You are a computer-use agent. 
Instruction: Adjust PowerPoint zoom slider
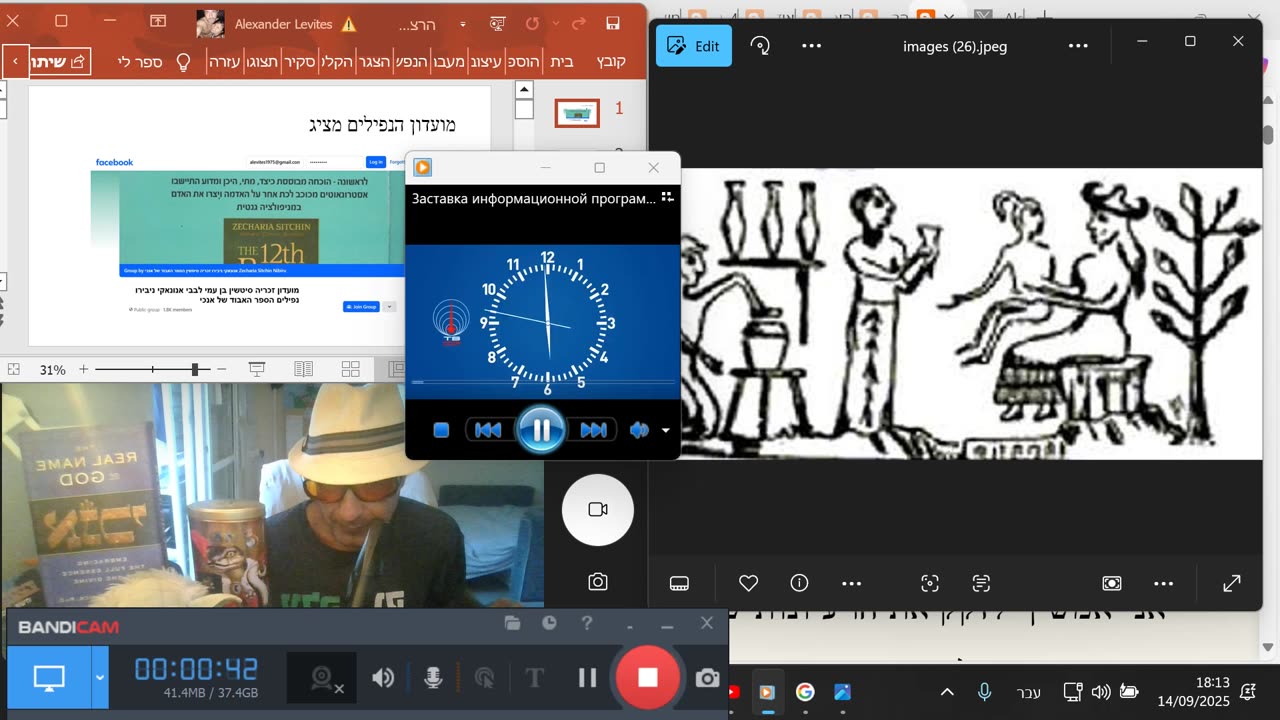(152, 370)
